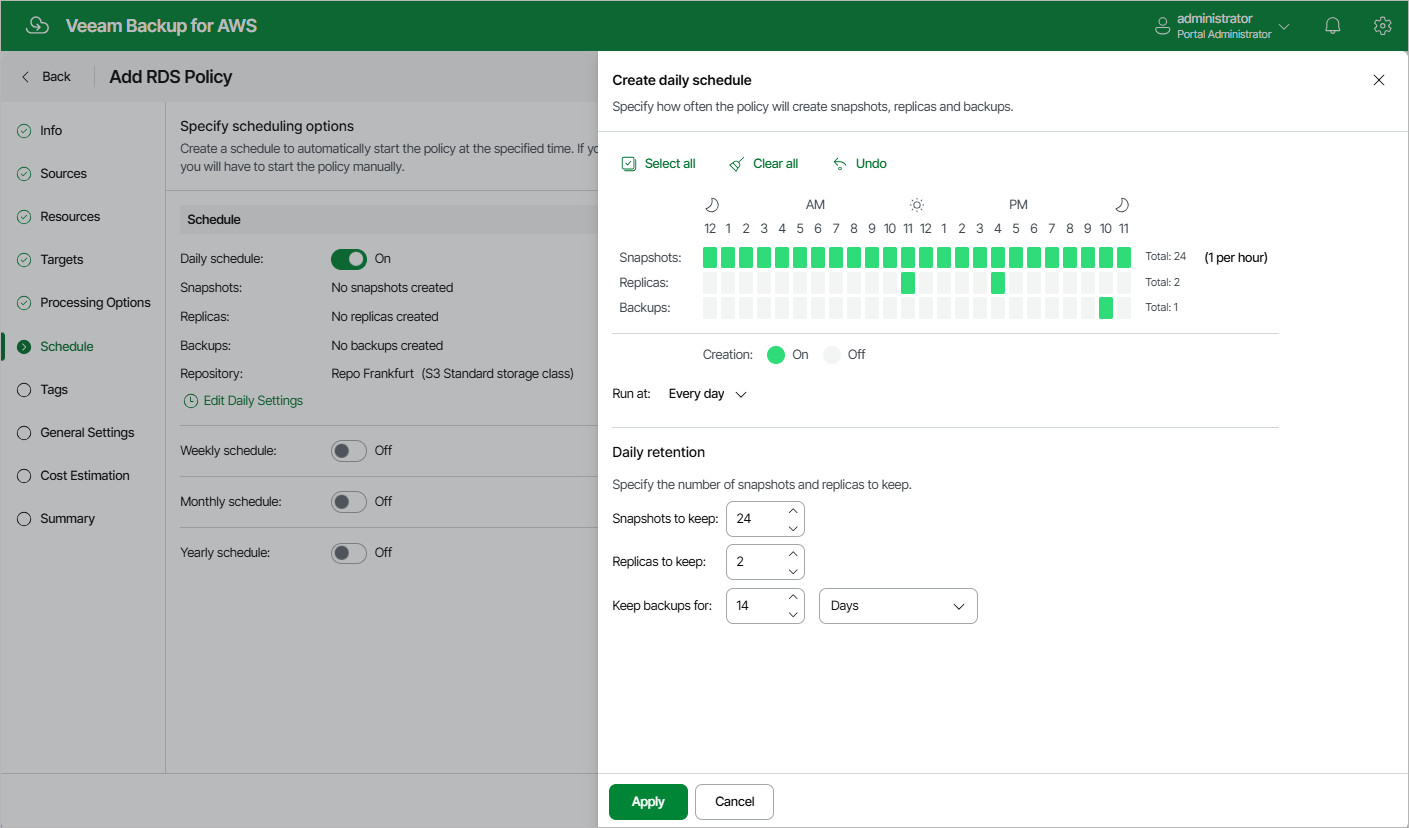Enable the Weekly schedule switch
The width and height of the screenshot is (1409, 828).
(349, 451)
